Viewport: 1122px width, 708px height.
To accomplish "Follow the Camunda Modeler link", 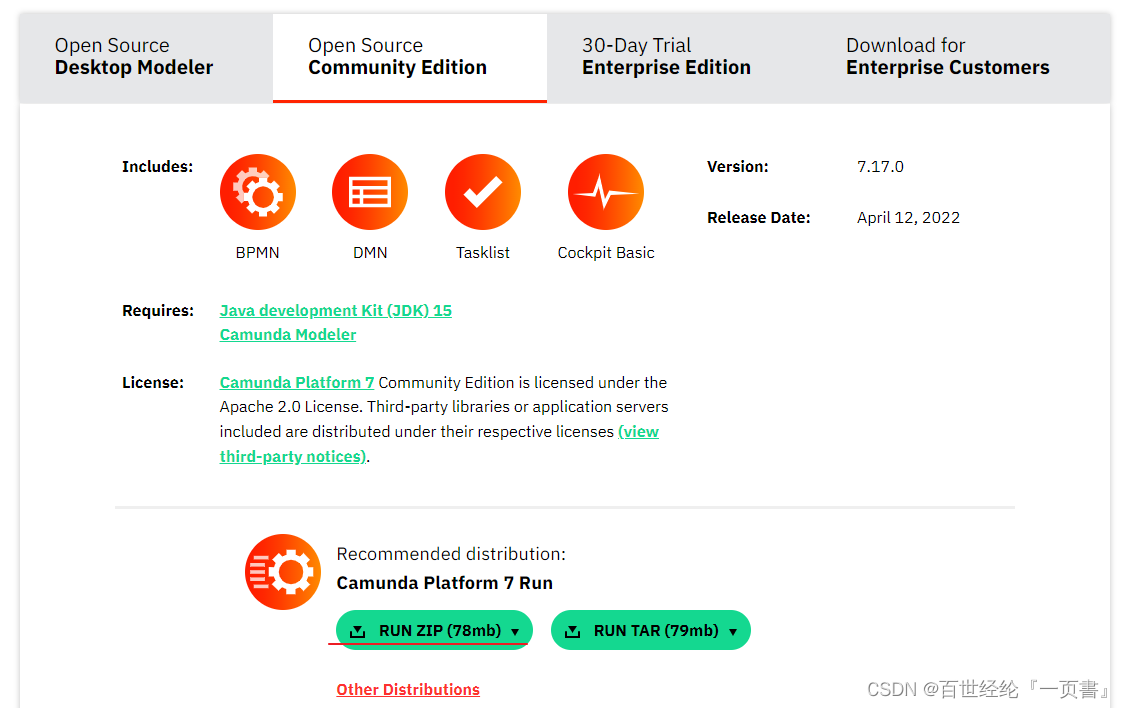I will [x=288, y=334].
